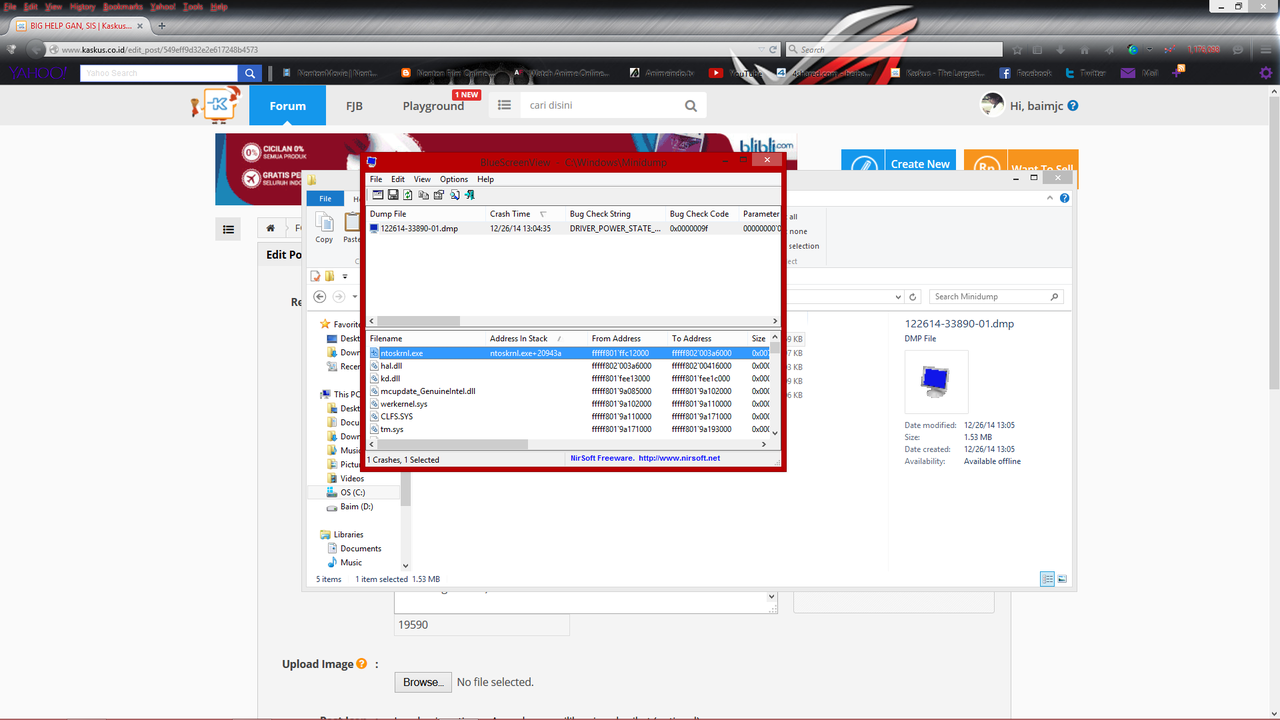The width and height of the screenshot is (1280, 720).
Task: Click the green Refresh icon in BlueScreenView toolbar
Action: (408, 195)
